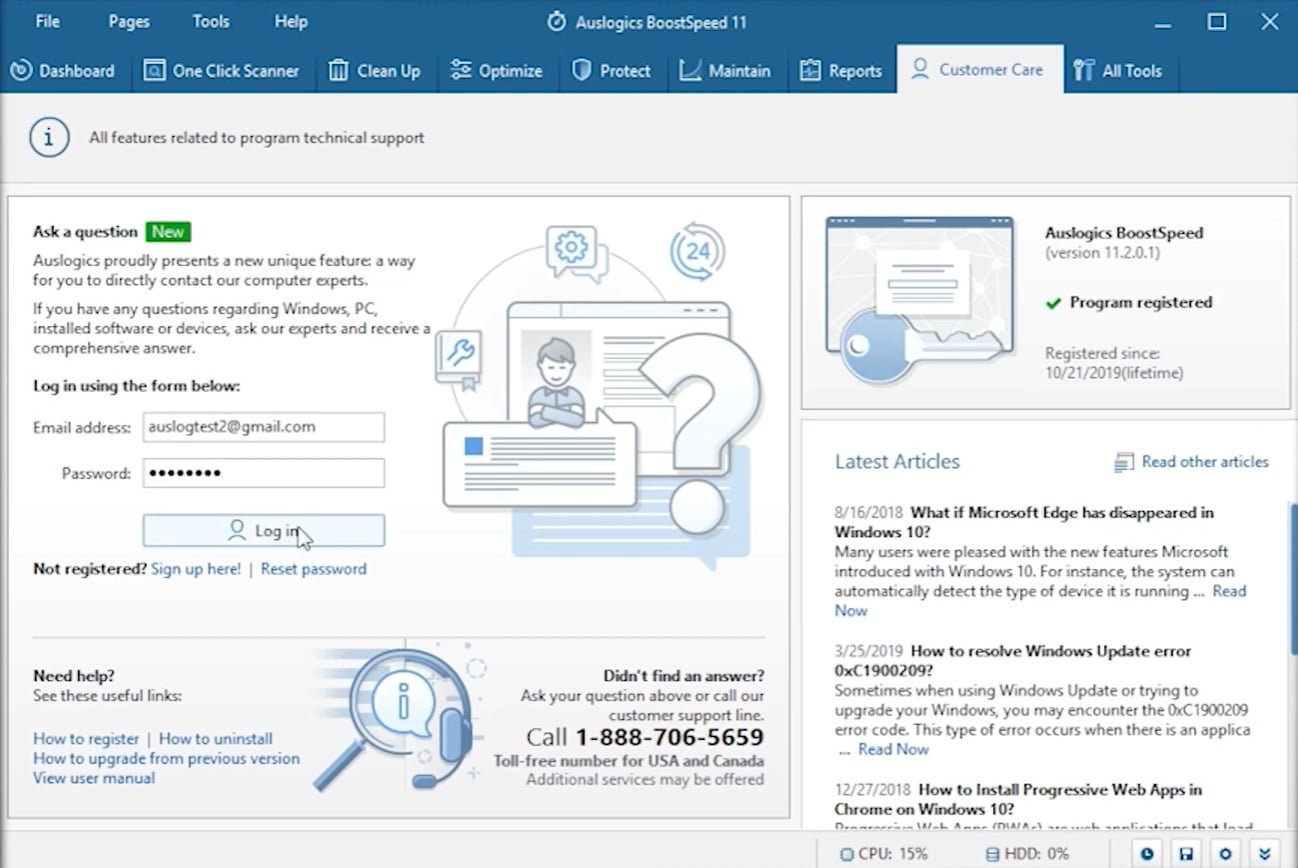Click the Latest Articles heading

pyautogui.click(x=897, y=462)
